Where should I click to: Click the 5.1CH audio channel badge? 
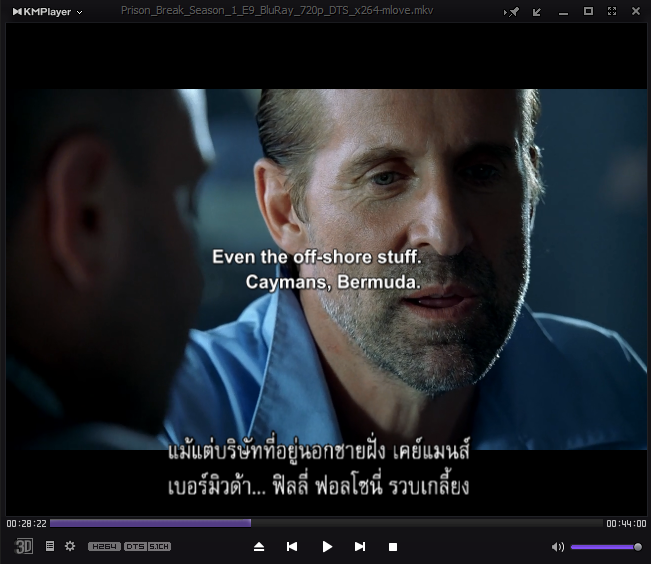159,547
